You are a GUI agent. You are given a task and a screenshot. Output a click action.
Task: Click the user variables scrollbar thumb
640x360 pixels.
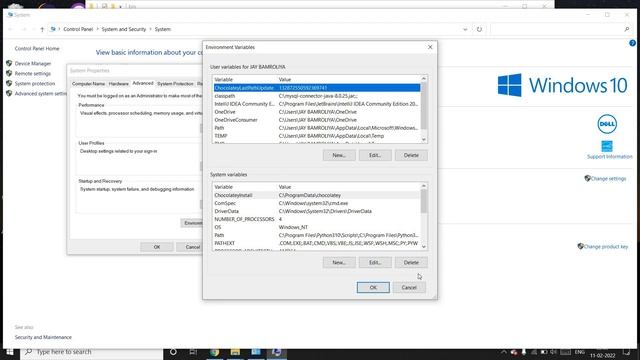click(x=424, y=105)
